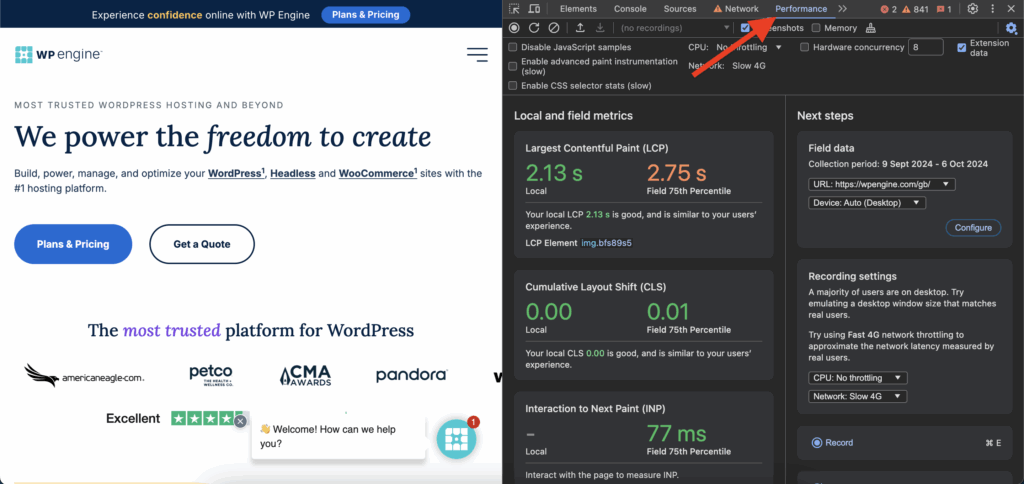1024x484 pixels.
Task: Click the WP Engine logo
Action: (x=58, y=54)
